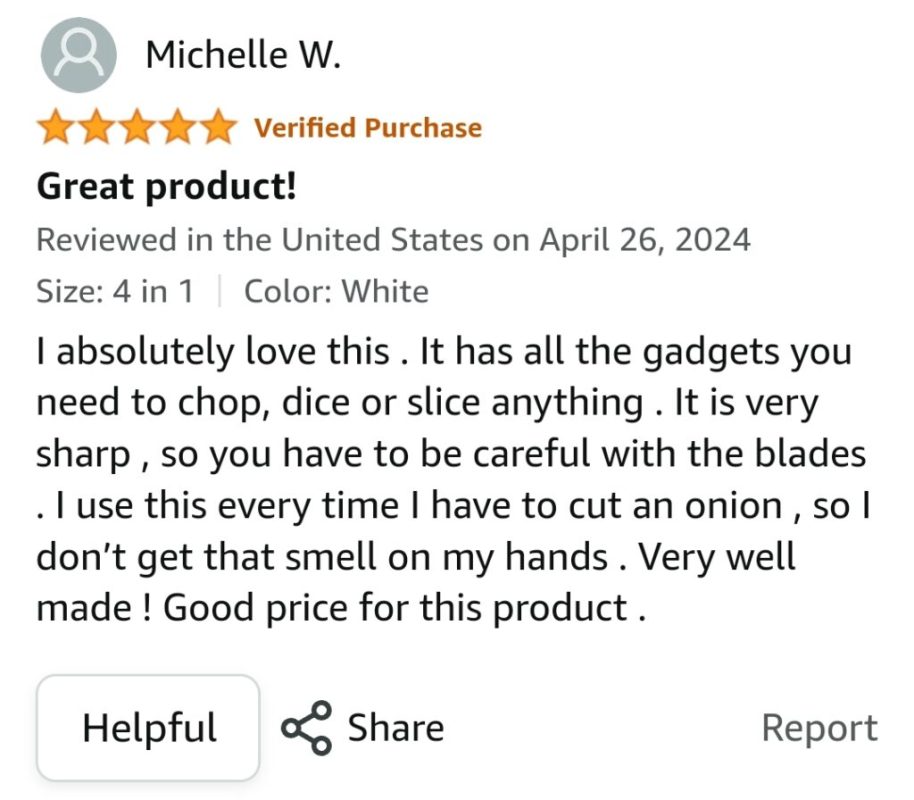Click Michelle W.'s profile avatar icon

78,54
